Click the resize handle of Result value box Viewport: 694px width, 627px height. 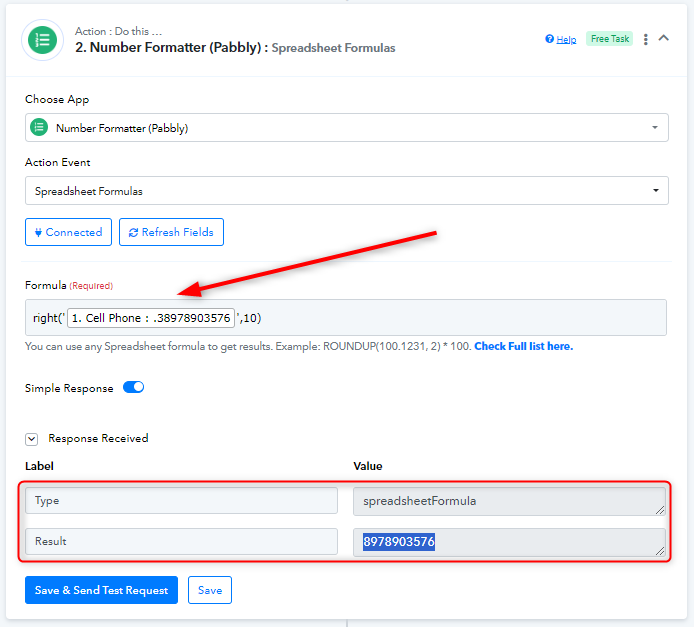659,551
